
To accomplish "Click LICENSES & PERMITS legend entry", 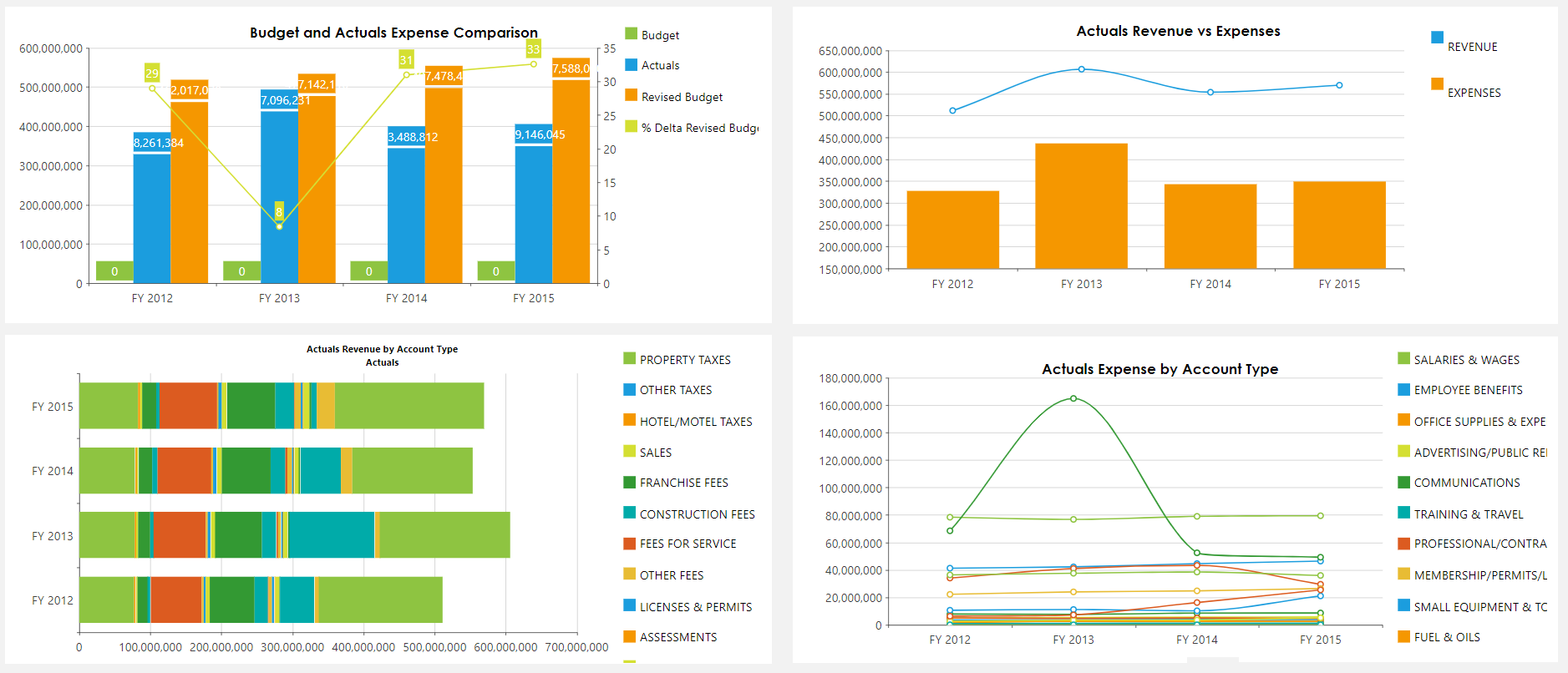I will pos(688,607).
